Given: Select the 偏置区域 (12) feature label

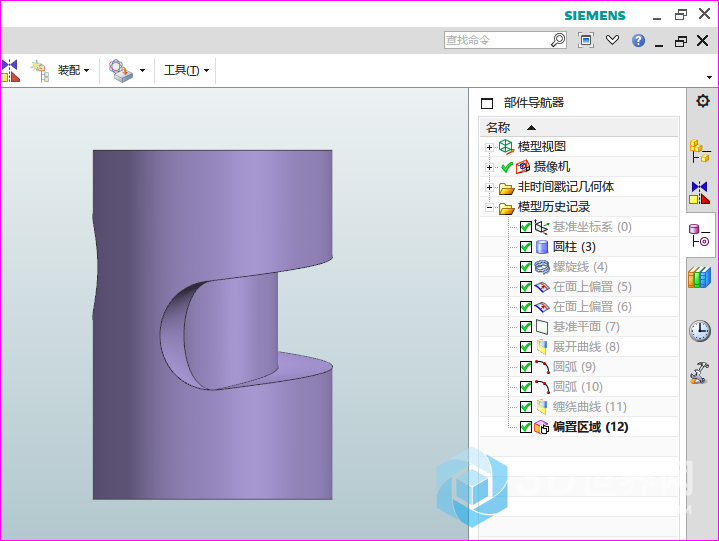Looking at the screenshot, I should [591, 427].
